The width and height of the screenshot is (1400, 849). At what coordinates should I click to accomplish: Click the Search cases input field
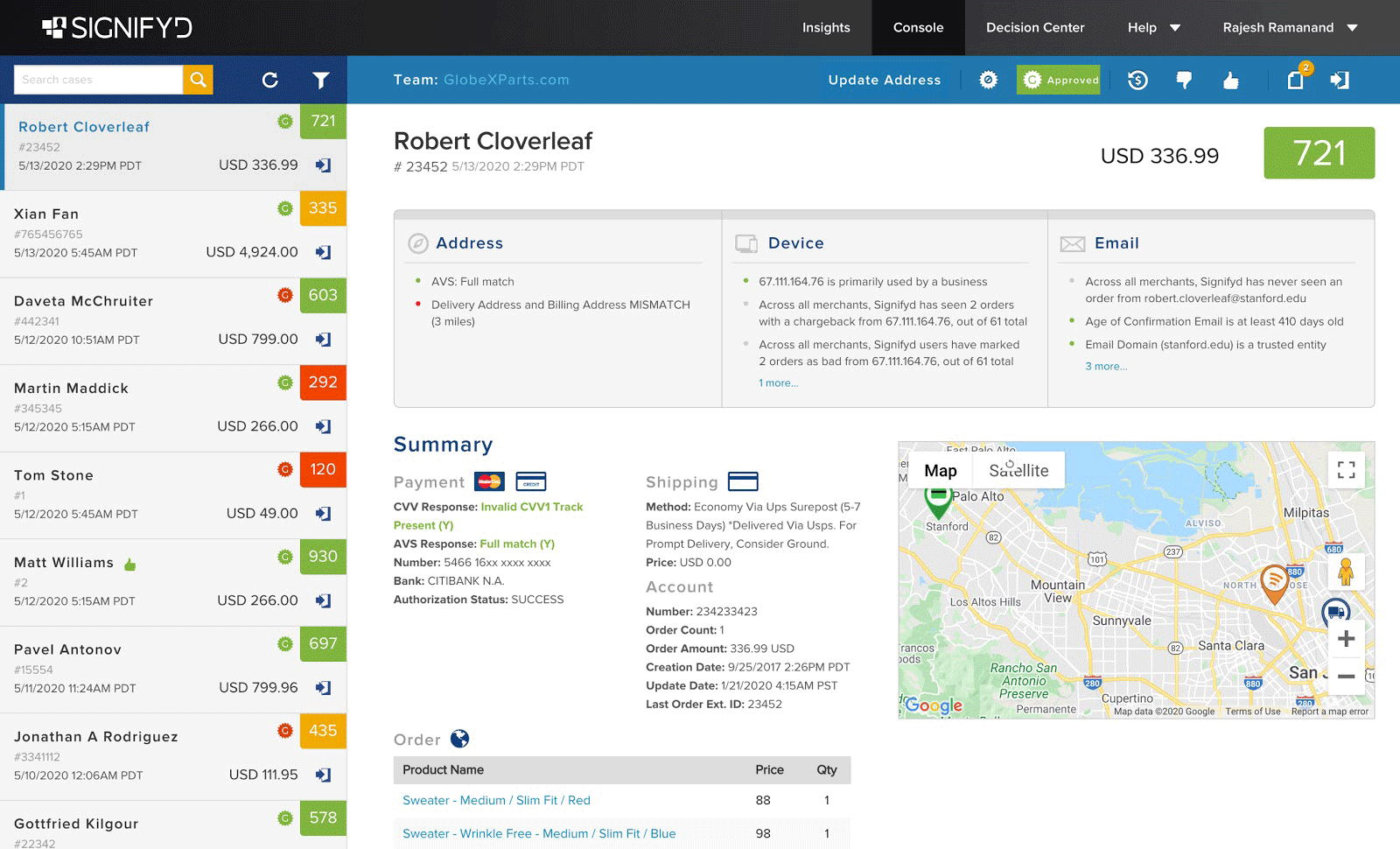[98, 80]
